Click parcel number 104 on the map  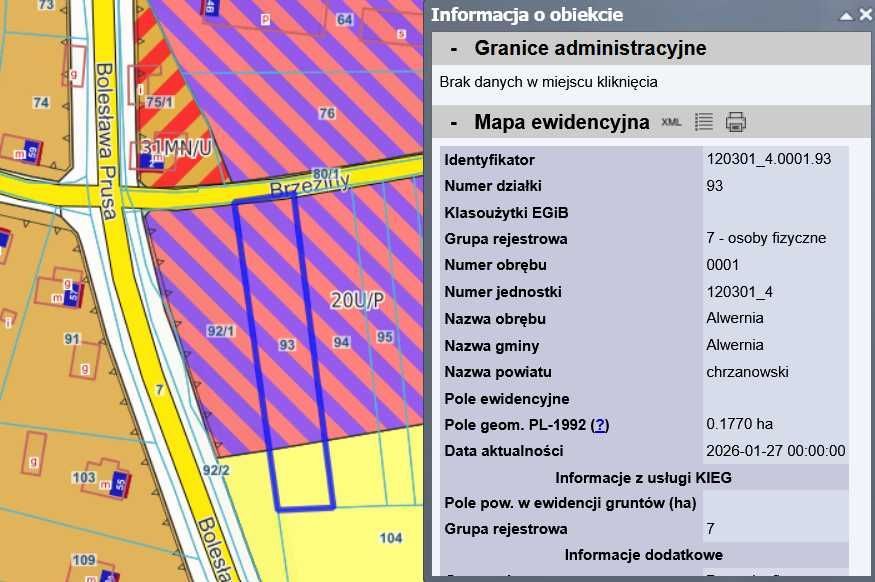[x=392, y=538]
